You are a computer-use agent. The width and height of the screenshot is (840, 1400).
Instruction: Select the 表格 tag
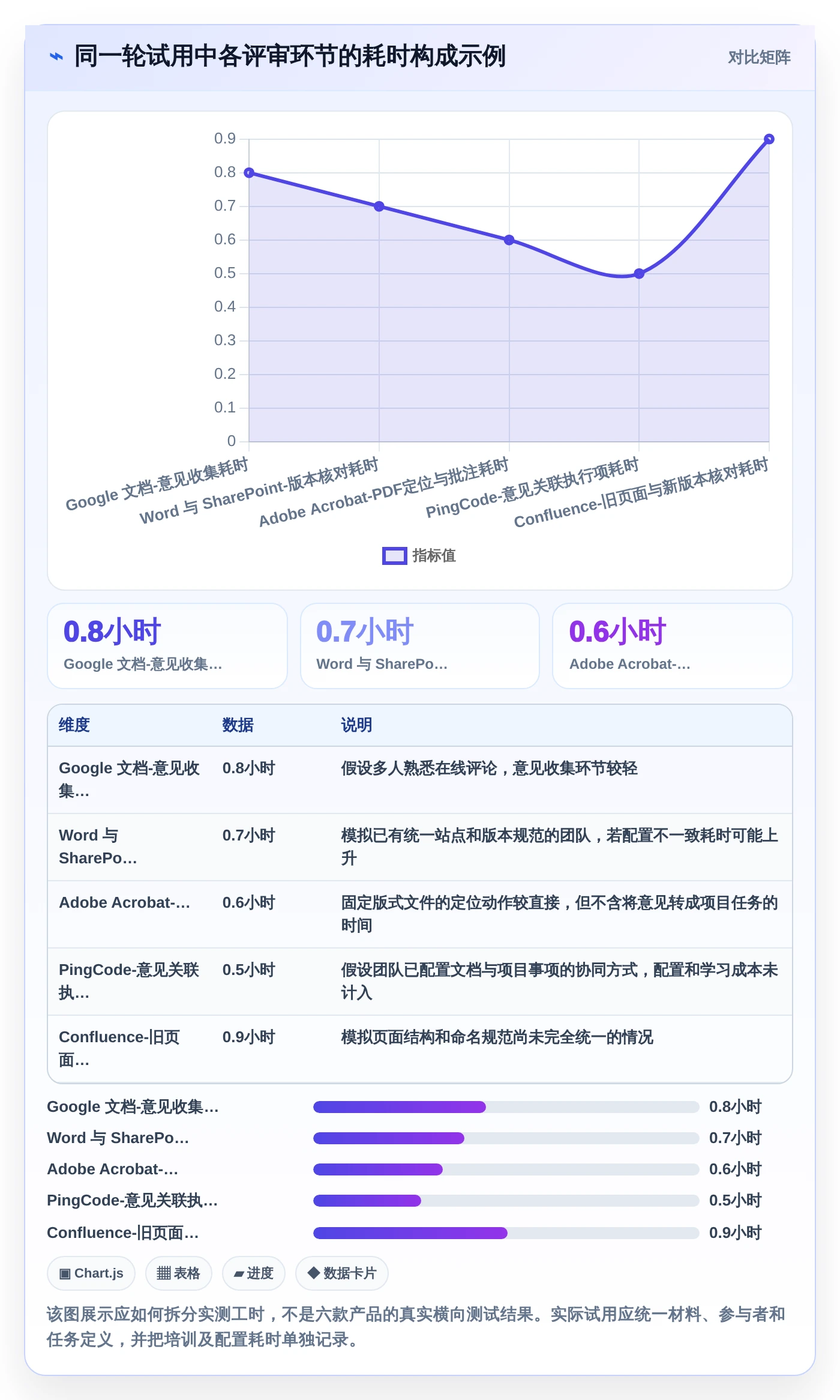(179, 1273)
